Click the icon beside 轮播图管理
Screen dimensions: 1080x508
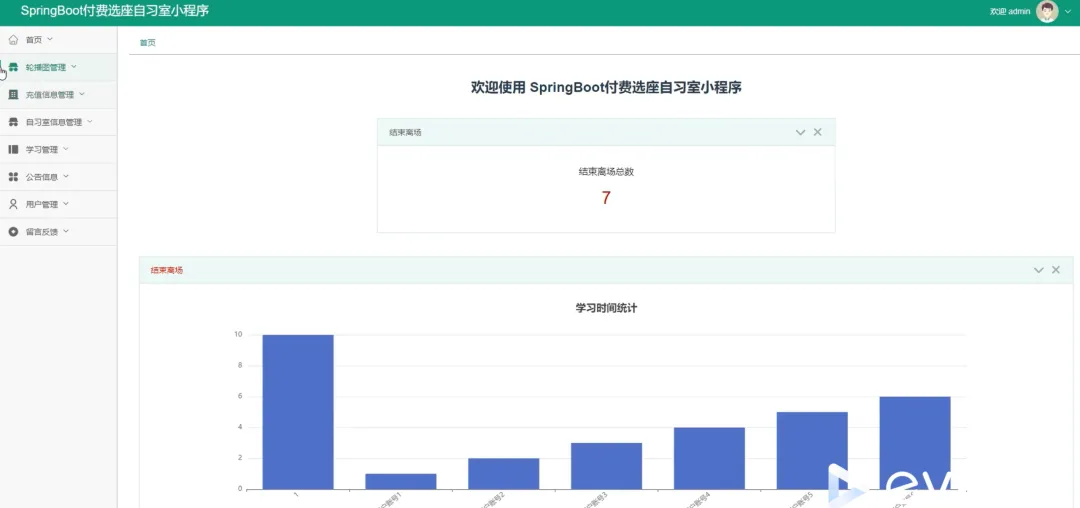pyautogui.click(x=13, y=67)
